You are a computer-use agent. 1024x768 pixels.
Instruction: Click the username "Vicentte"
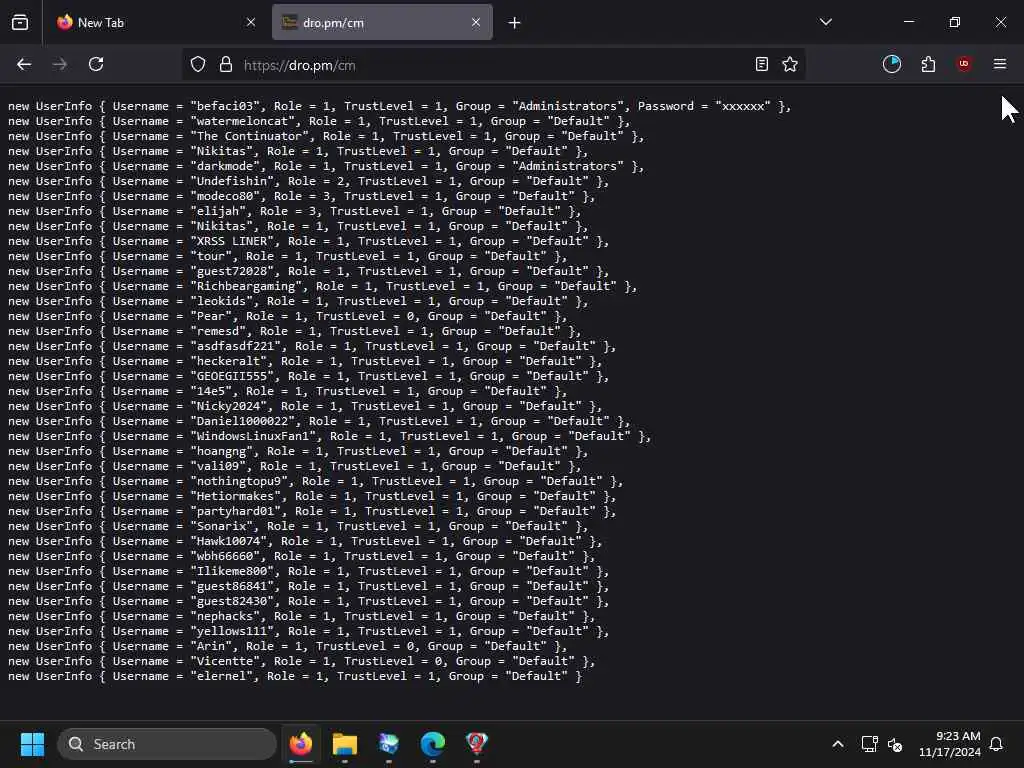(x=228, y=662)
